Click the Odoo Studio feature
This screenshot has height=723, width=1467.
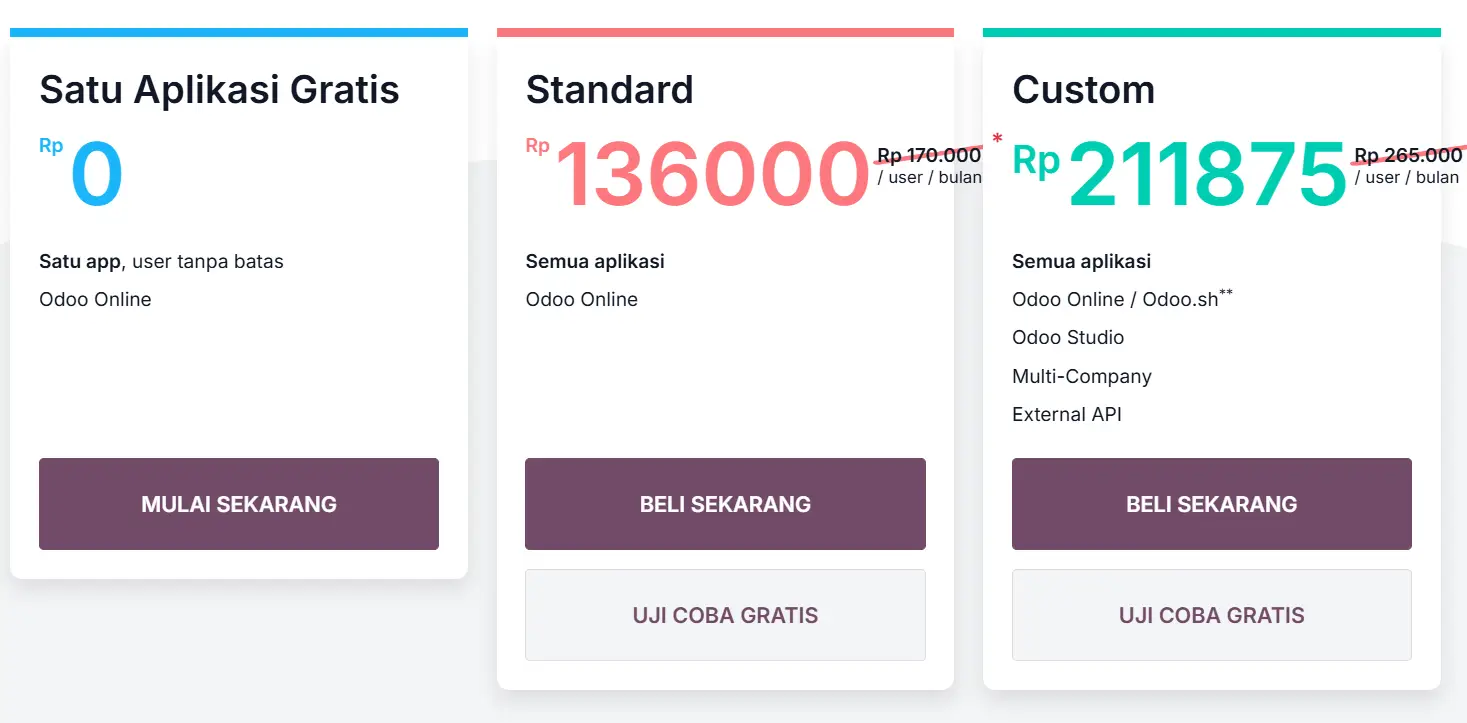click(1068, 338)
